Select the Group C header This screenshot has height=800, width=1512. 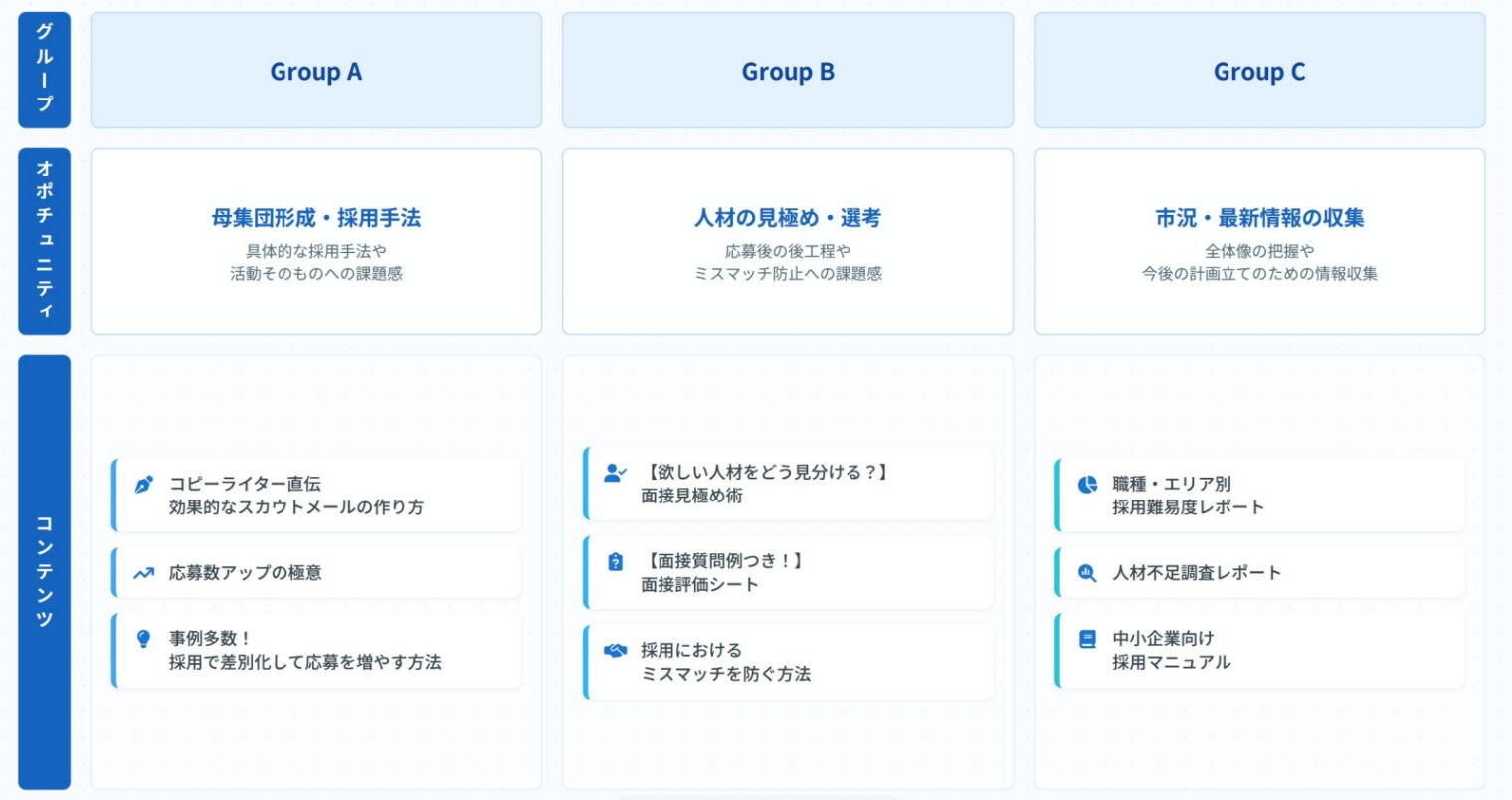(x=1259, y=72)
